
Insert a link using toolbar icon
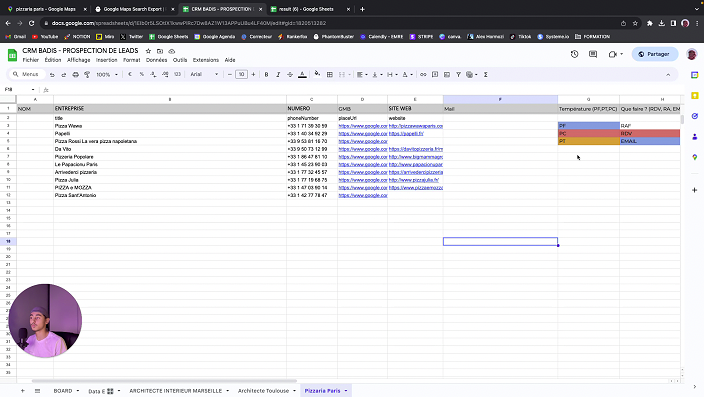(423, 75)
